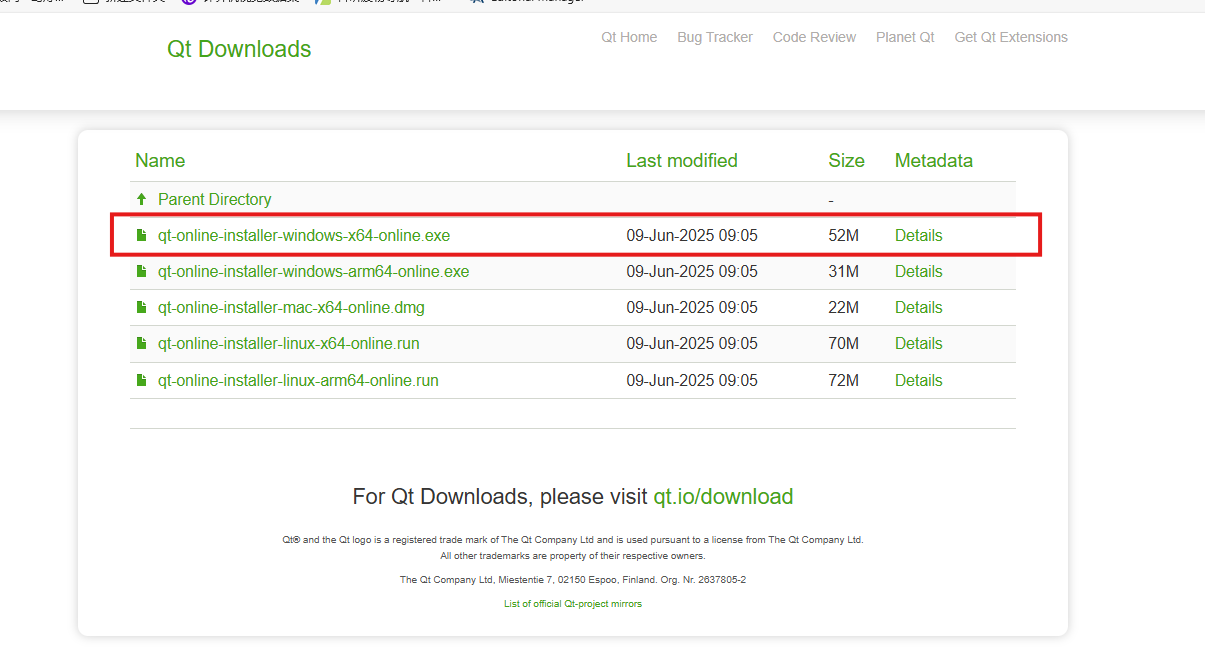Screen dimensions: 1205x660
Task: Sort the listing by the Name column
Action: [160, 161]
